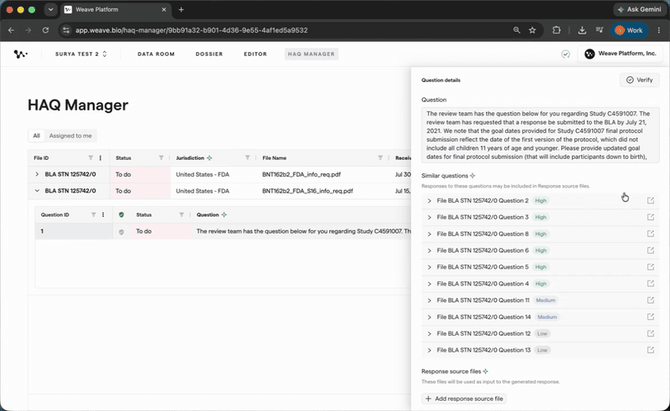Expand similar question Question 2
The width and height of the screenshot is (670, 411).
(x=429, y=201)
